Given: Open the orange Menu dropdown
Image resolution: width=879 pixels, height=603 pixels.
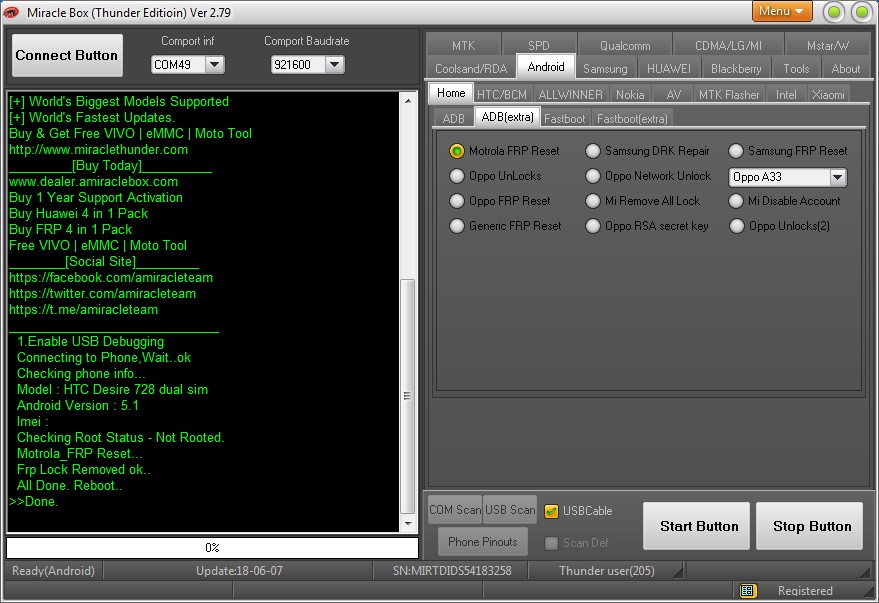Looking at the screenshot, I should [x=781, y=11].
